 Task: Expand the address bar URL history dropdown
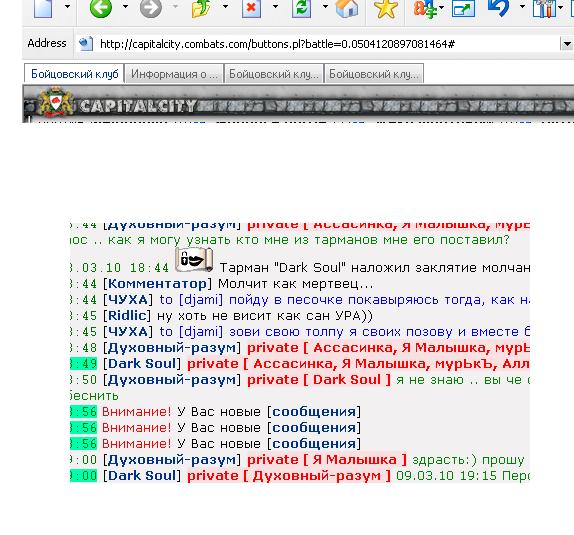pos(567,44)
